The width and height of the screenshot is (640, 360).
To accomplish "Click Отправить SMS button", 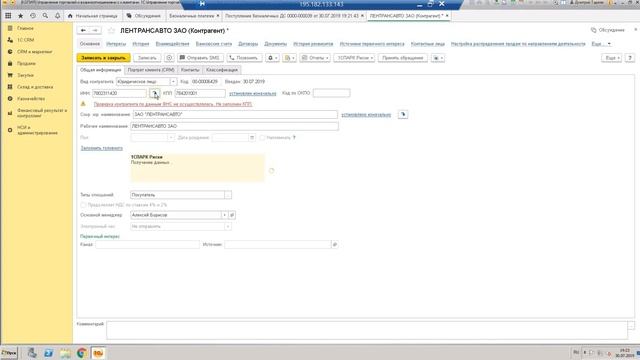I will click(x=200, y=58).
